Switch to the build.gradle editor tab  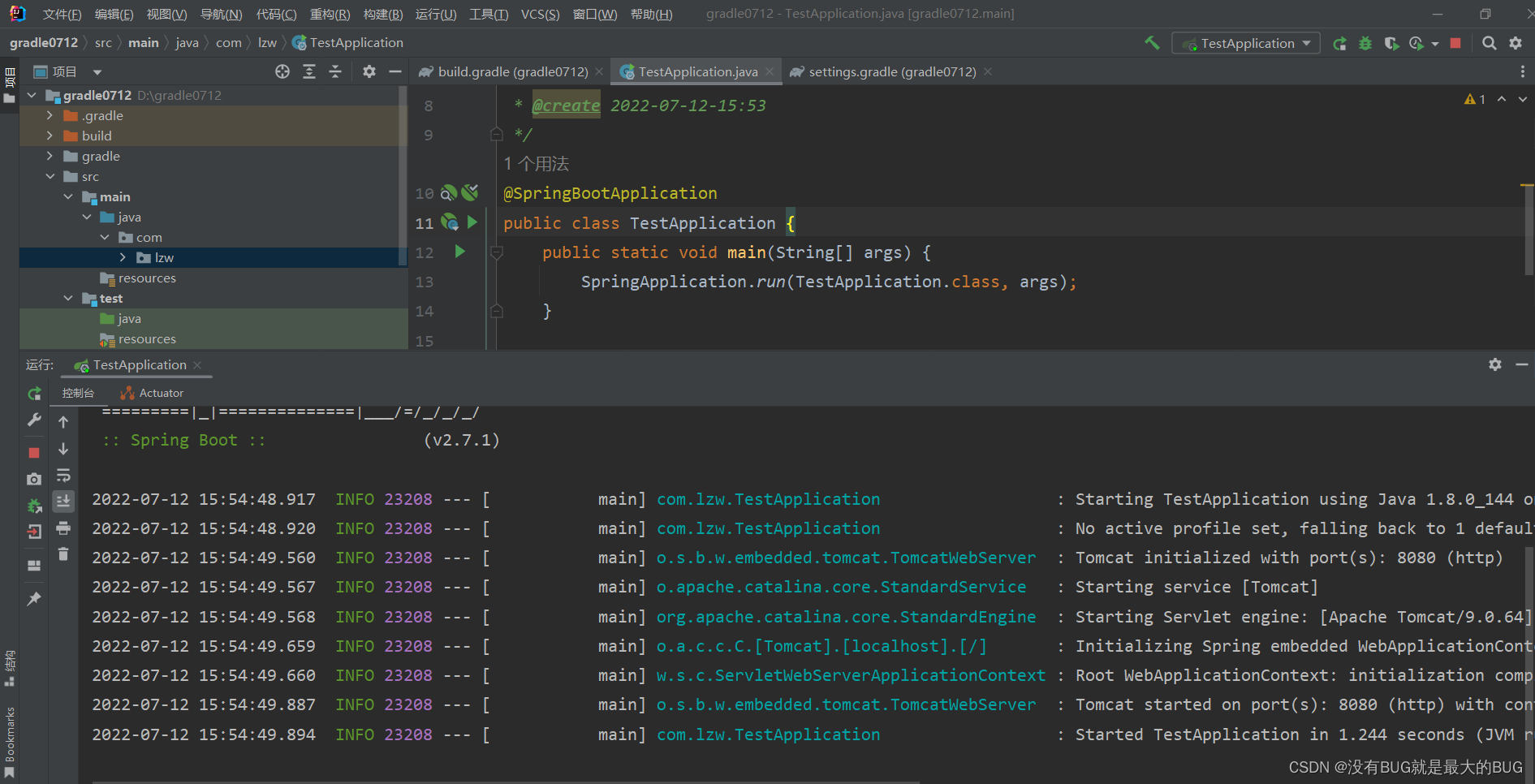[511, 71]
